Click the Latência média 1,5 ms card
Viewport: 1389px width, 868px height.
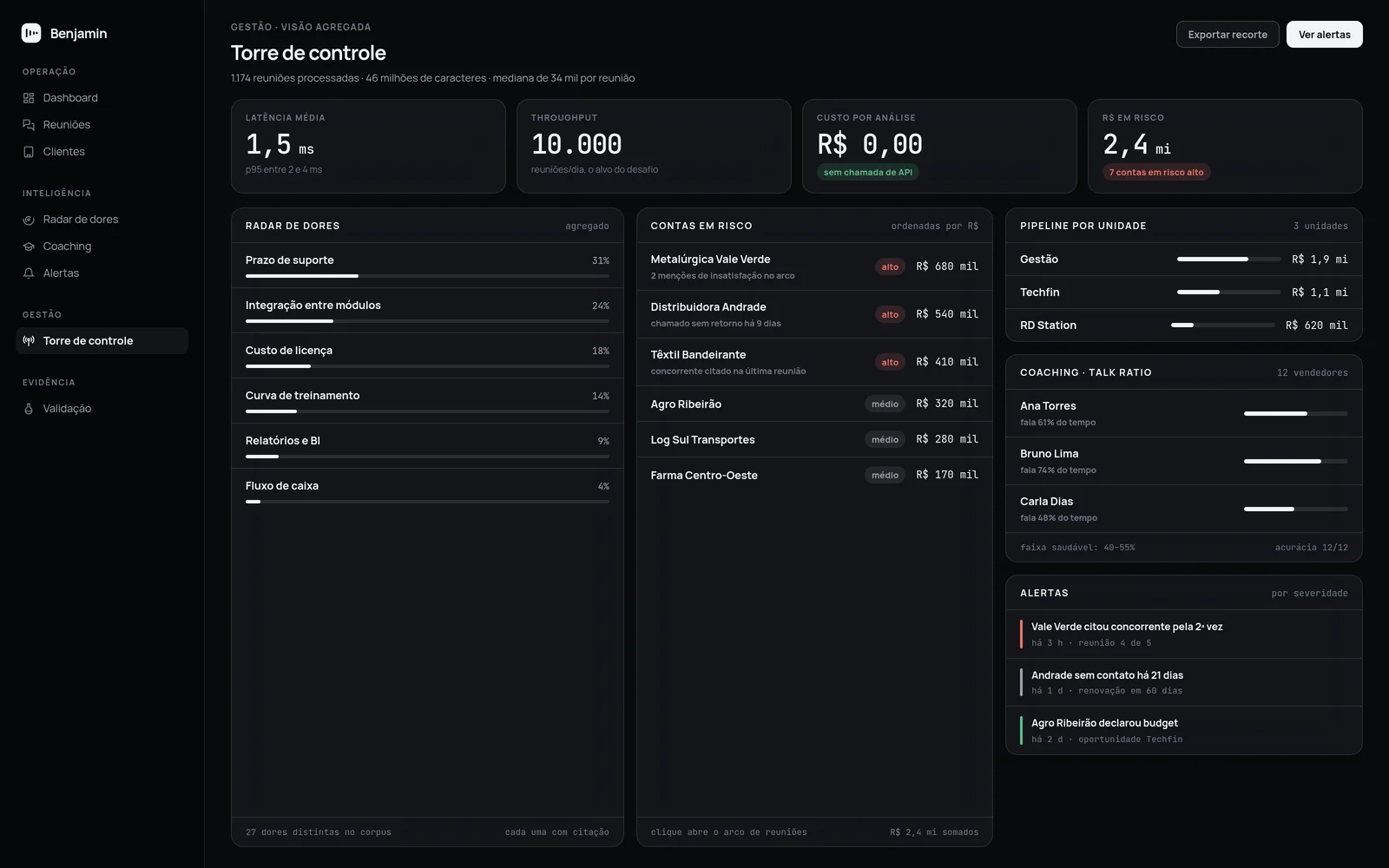(x=368, y=146)
